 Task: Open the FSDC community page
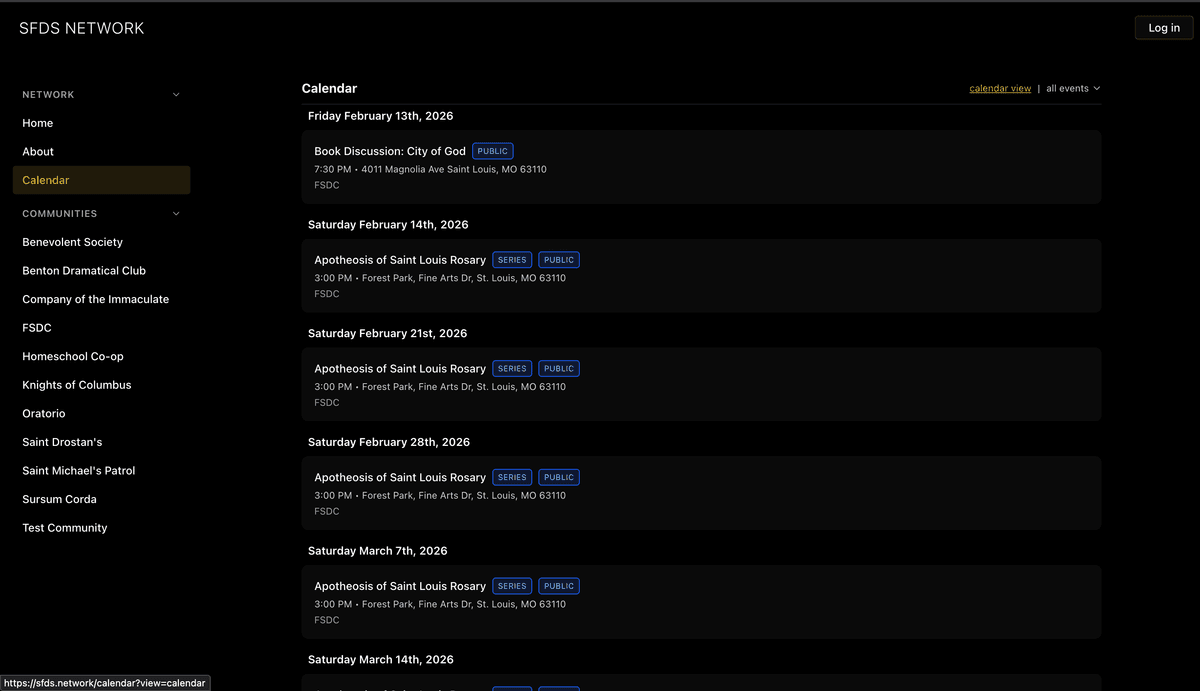coord(36,327)
